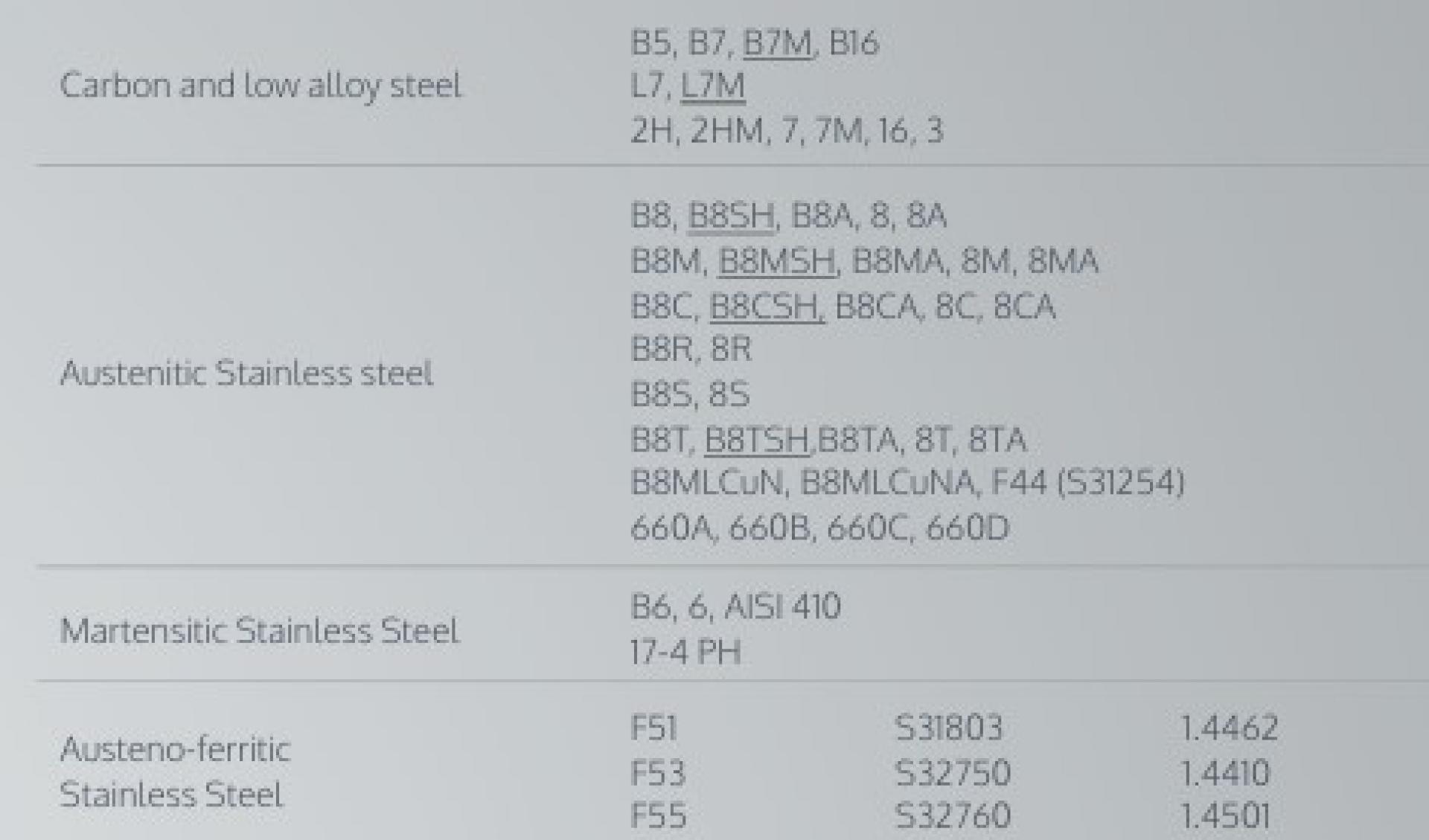Click the S32760 designation
Image resolution: width=1429 pixels, height=840 pixels.
pos(952,815)
